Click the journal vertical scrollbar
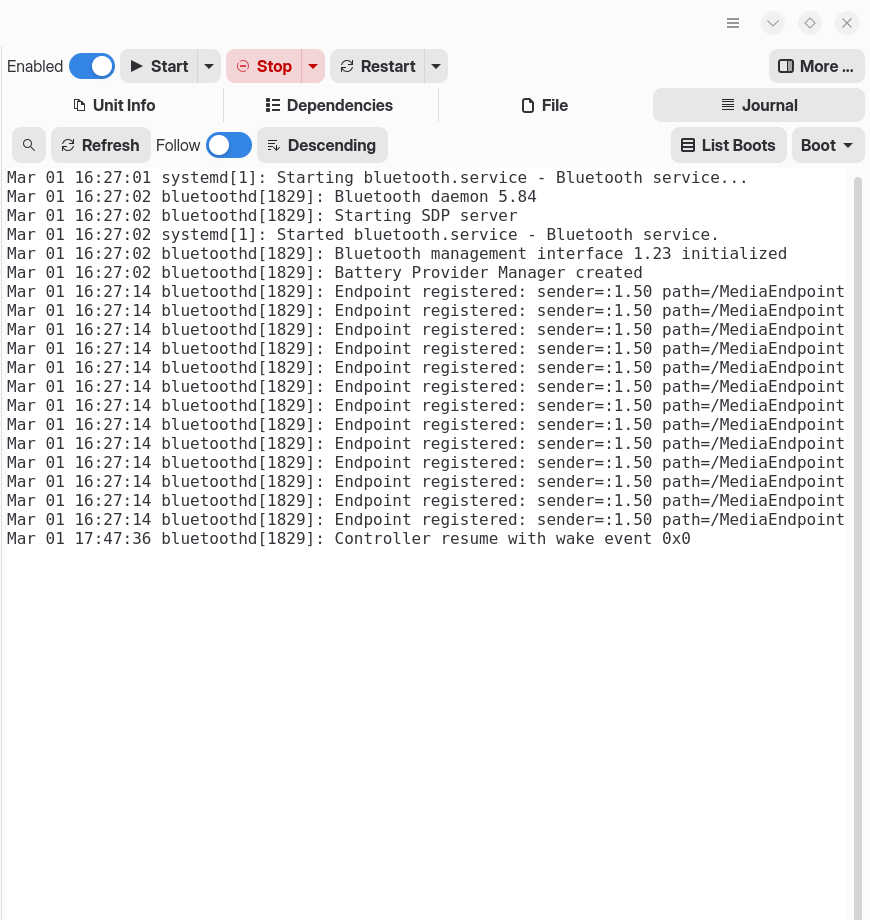Viewport: 870px width, 920px height. [x=857, y=540]
